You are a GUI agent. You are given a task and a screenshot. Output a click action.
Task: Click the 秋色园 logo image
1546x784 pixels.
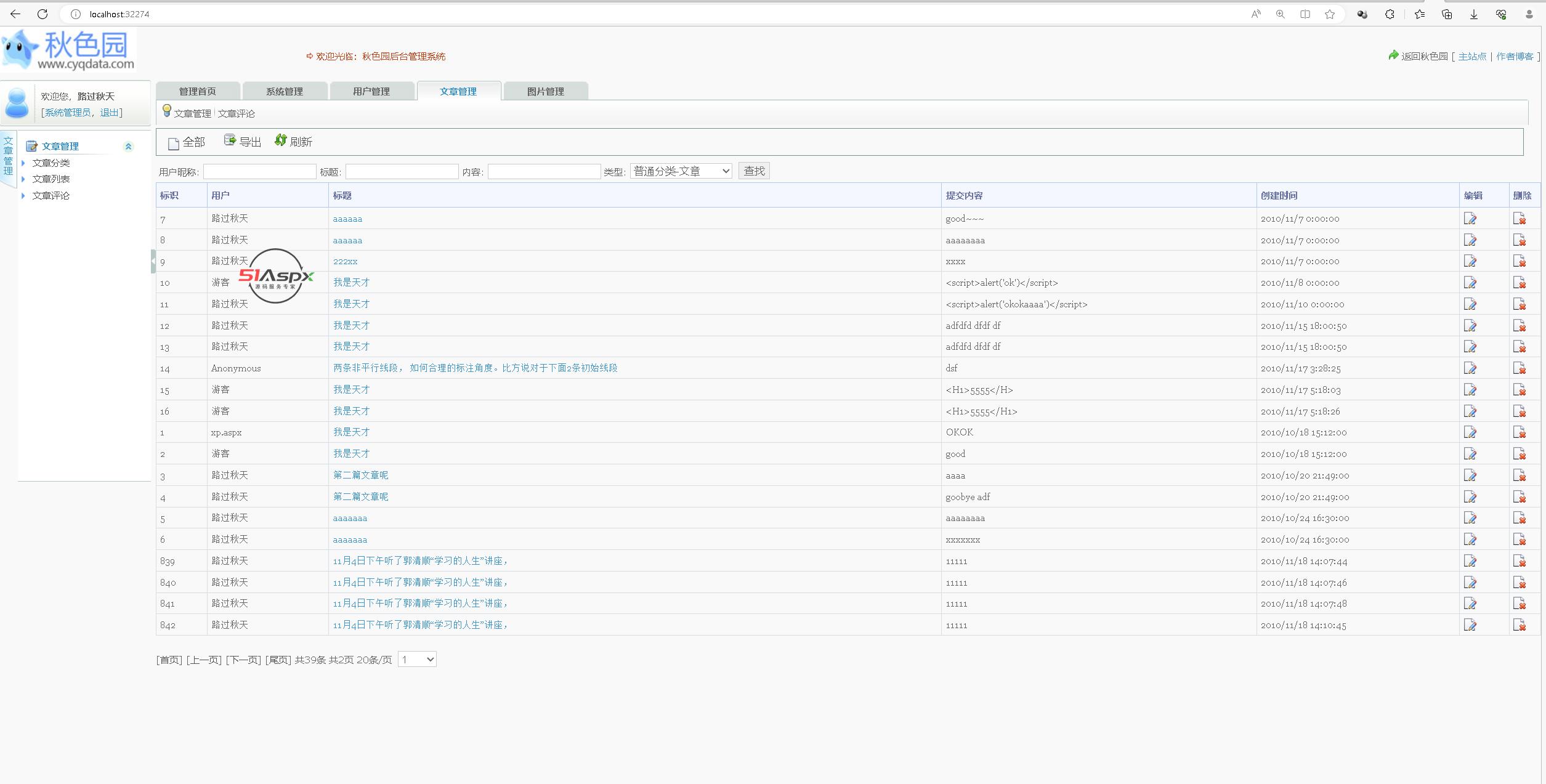pyautogui.click(x=68, y=50)
